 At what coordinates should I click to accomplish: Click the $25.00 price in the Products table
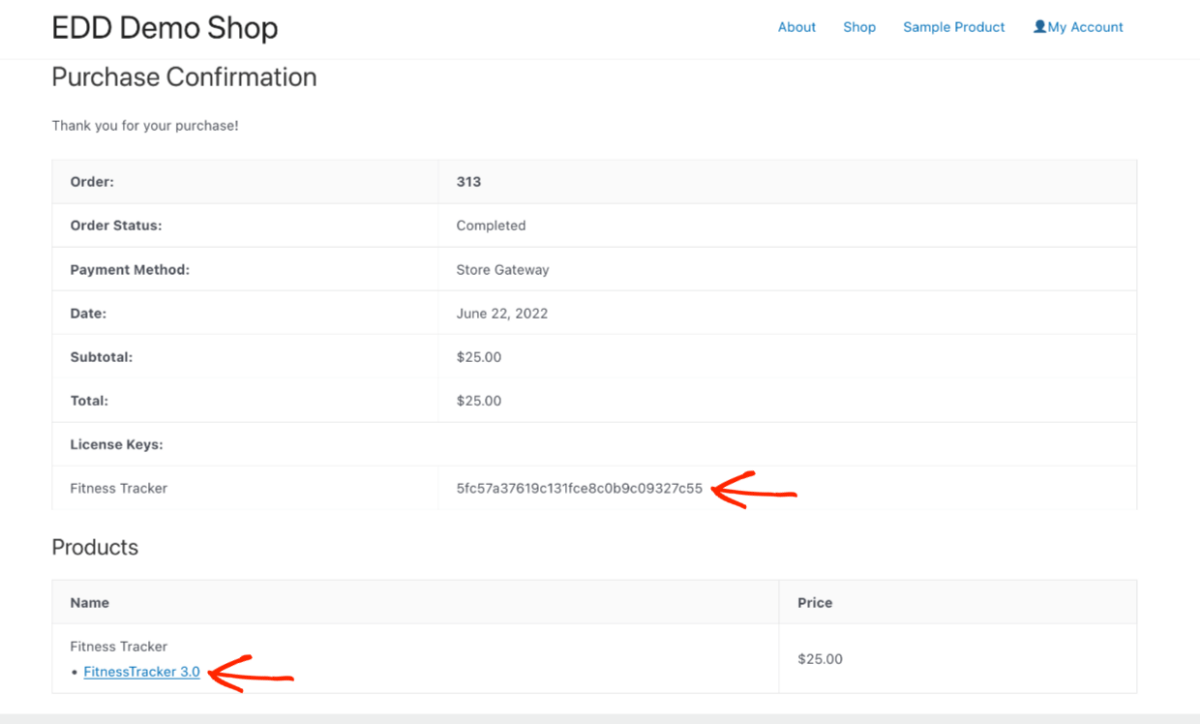[820, 659]
